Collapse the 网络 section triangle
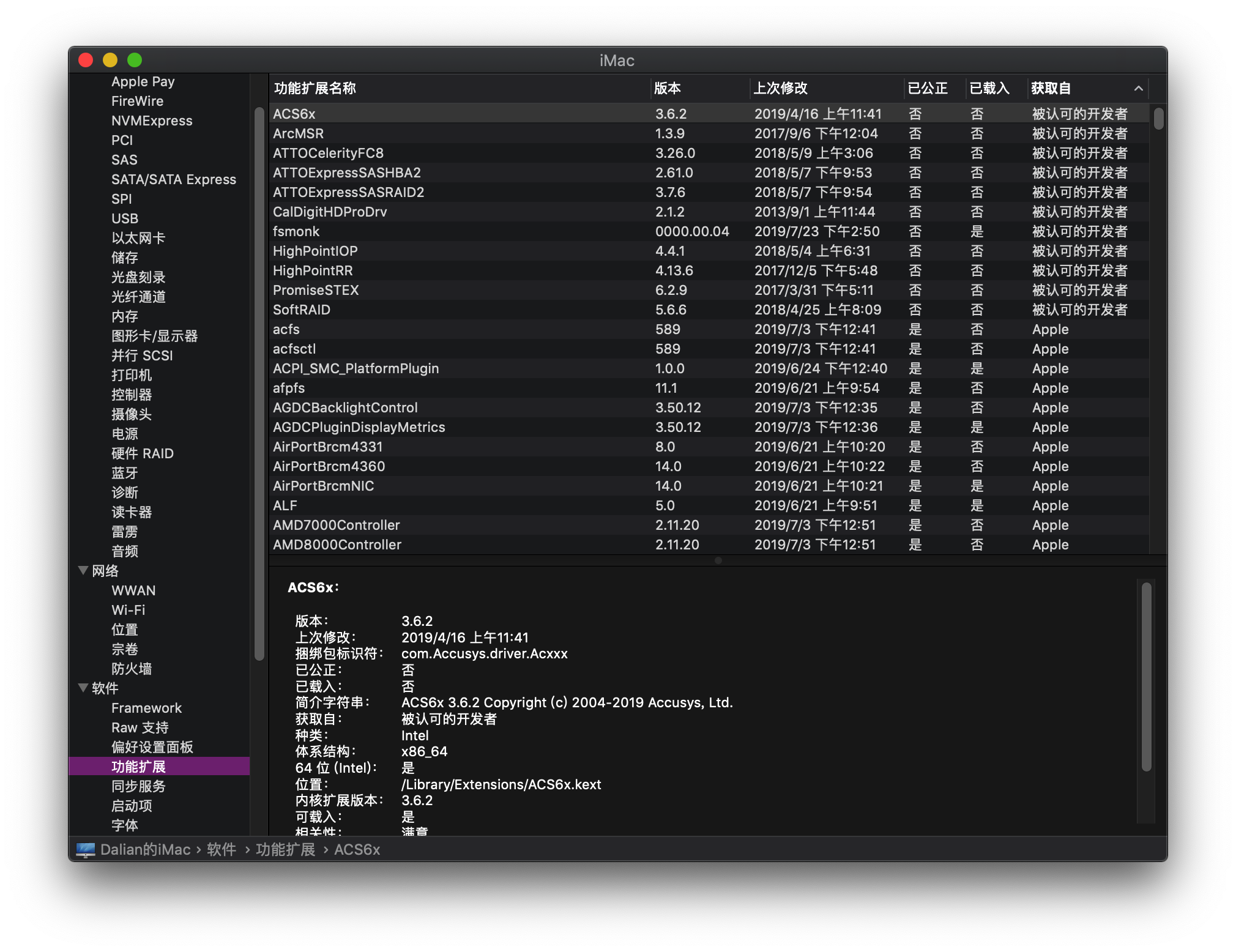This screenshot has width=1236, height=952. click(83, 570)
